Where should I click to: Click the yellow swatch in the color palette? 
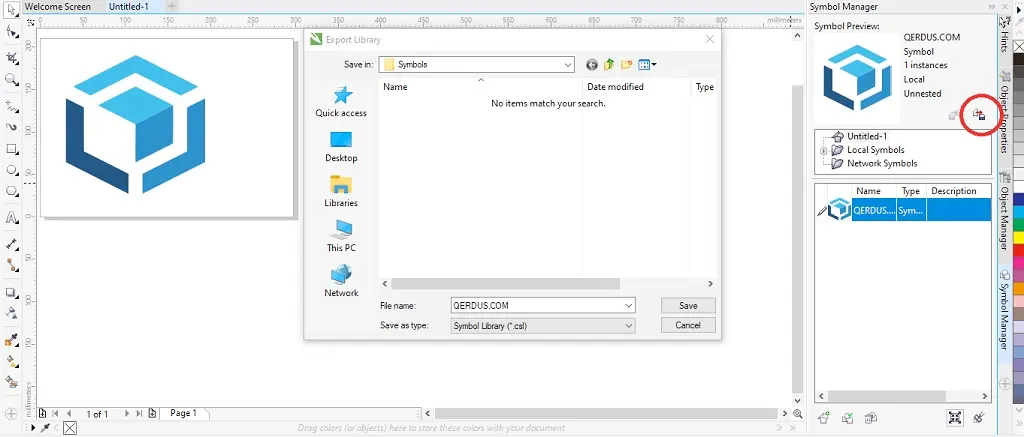[x=1018, y=238]
